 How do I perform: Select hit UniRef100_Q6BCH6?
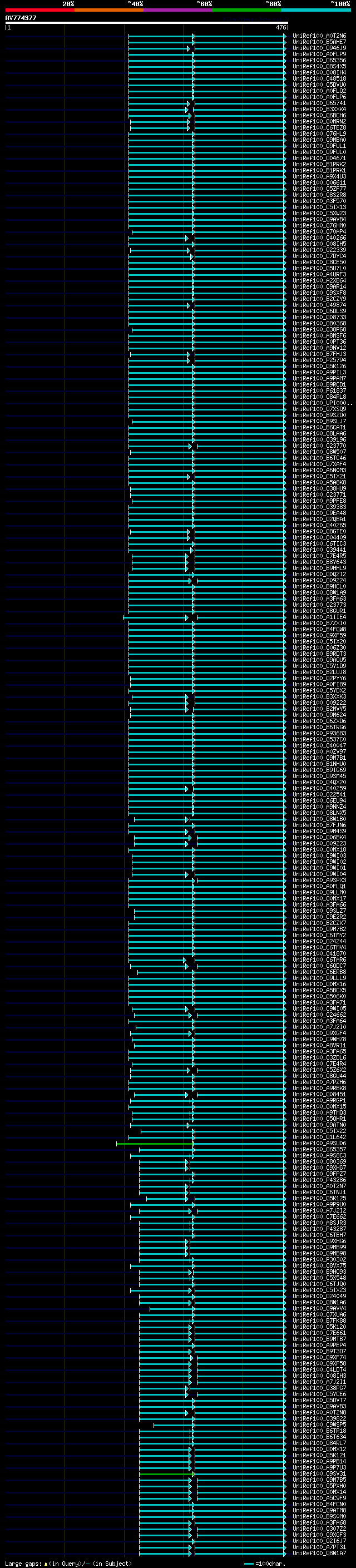[x=319, y=116]
